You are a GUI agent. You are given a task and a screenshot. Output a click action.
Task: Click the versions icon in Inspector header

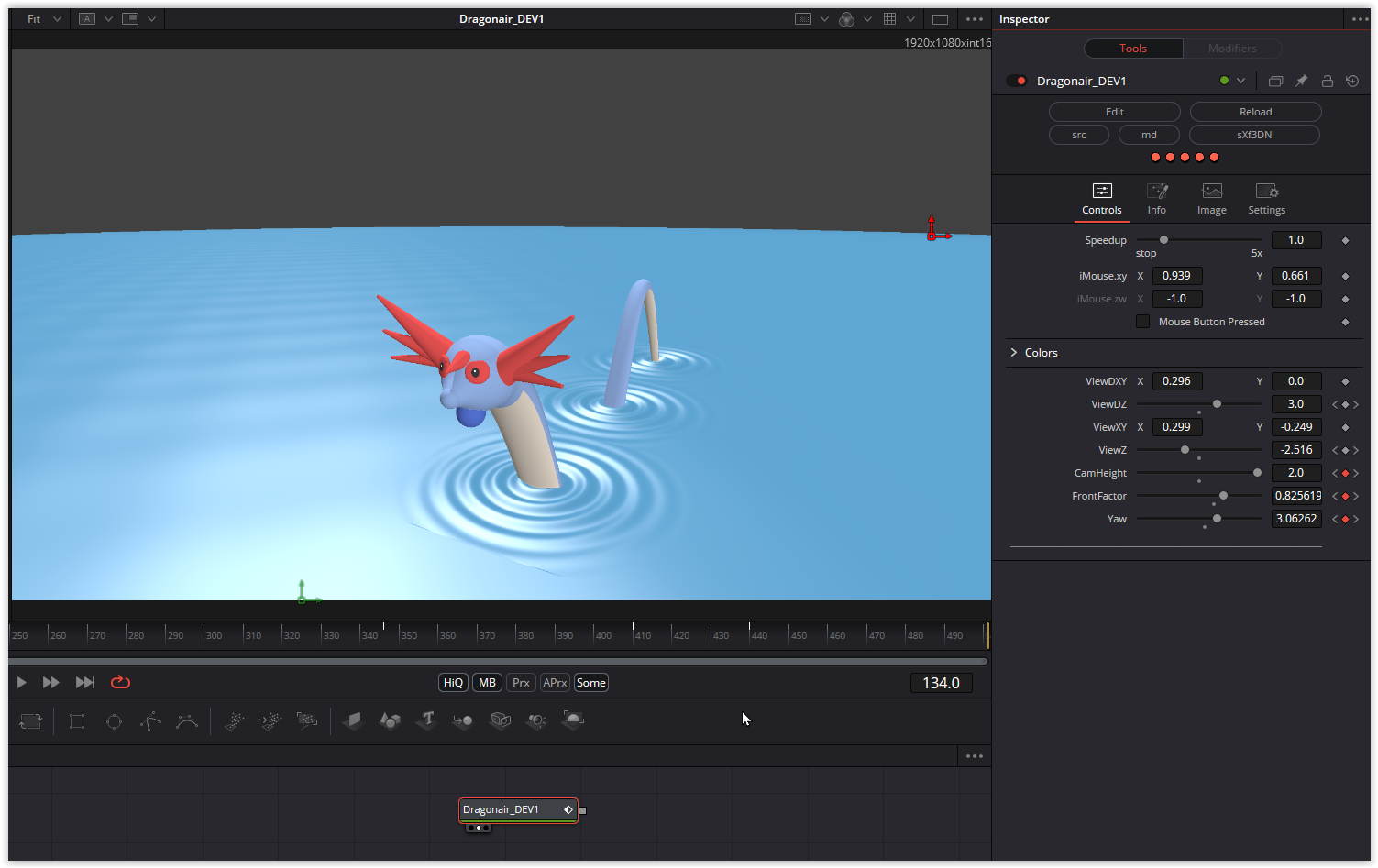click(x=1275, y=81)
